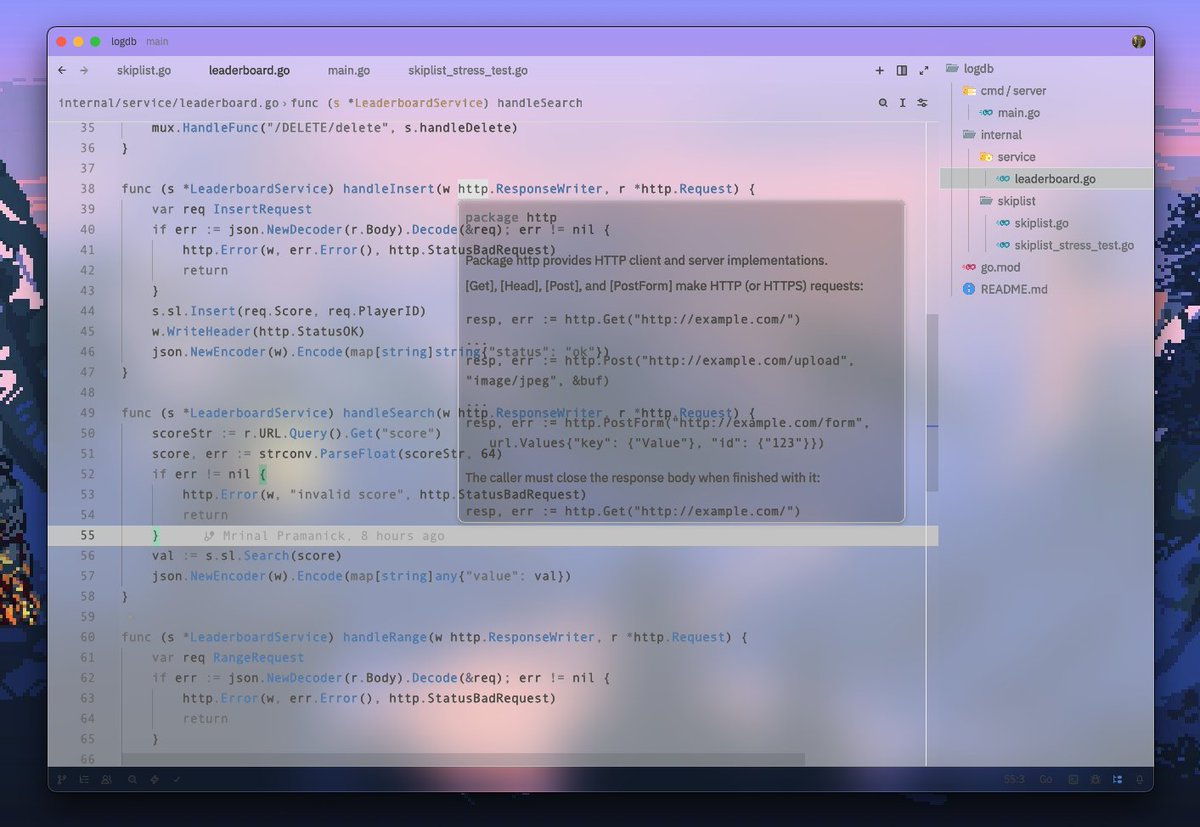
Task: Click the 55:3 cursor position
Action: coord(1014,779)
